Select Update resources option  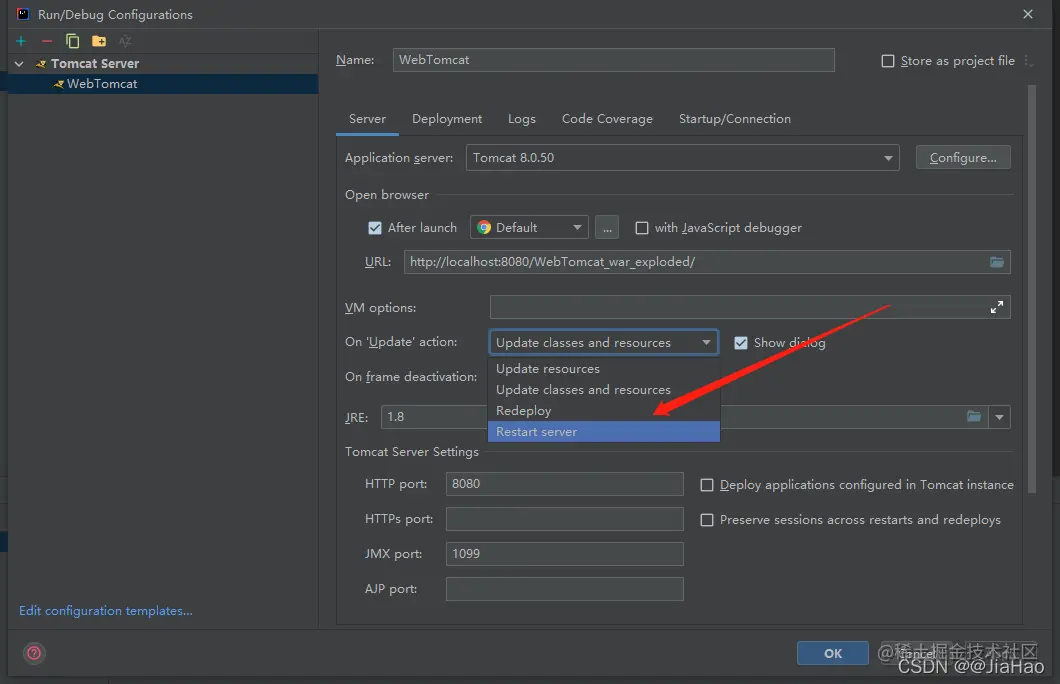click(603, 368)
